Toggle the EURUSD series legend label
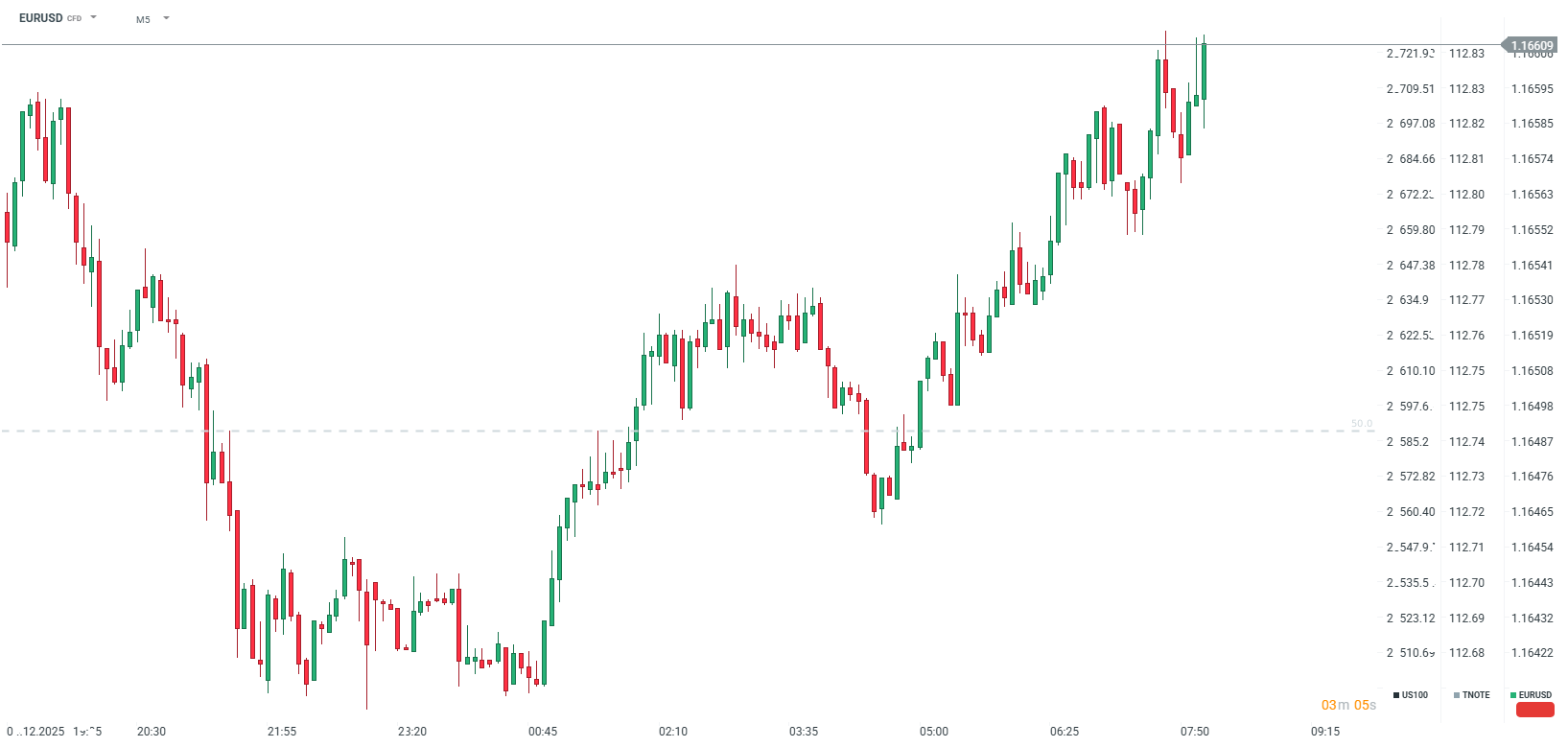The height and width of the screenshot is (747, 1568). click(1534, 695)
